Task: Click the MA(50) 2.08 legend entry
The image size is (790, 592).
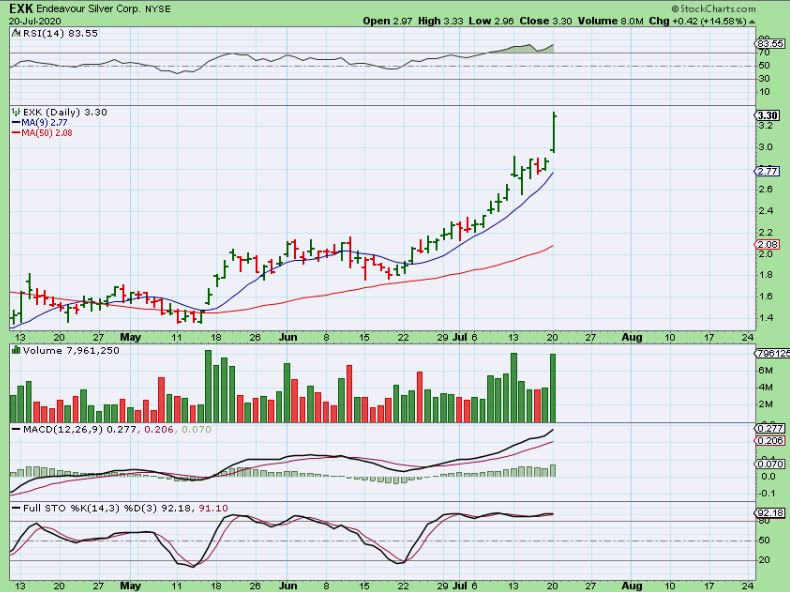Action: (x=42, y=133)
